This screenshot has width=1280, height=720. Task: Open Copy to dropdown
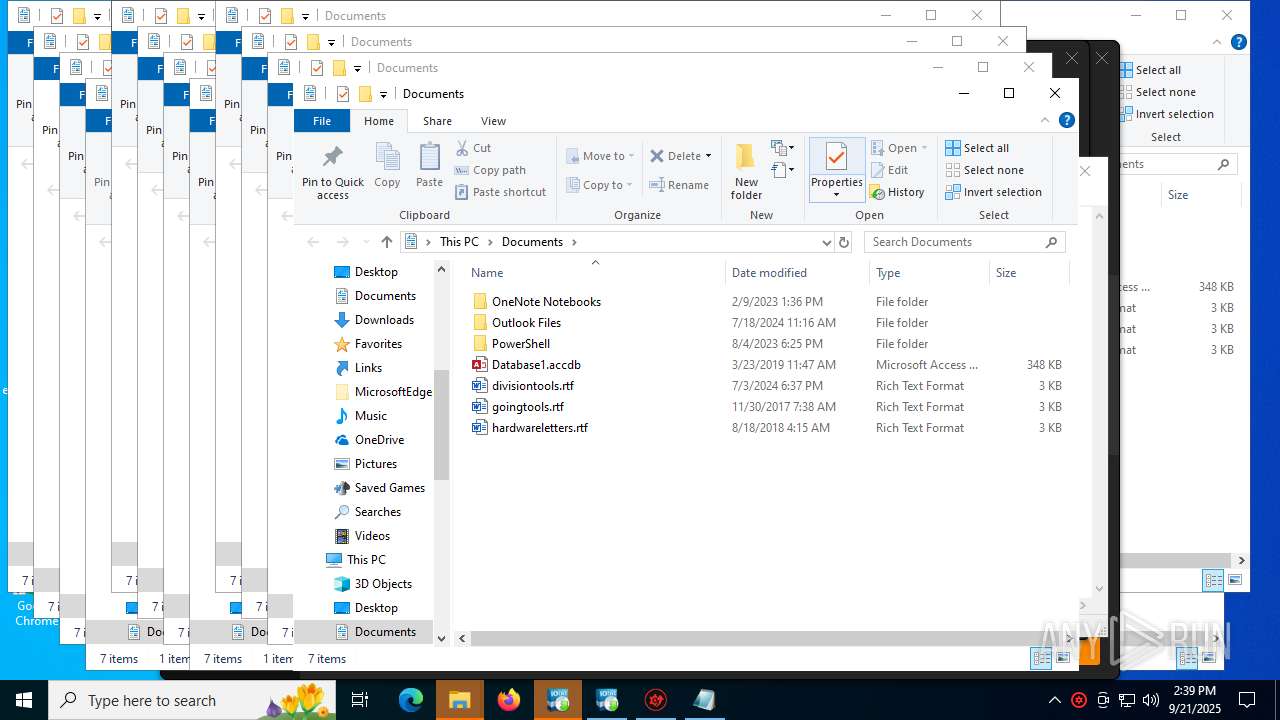[599, 185]
